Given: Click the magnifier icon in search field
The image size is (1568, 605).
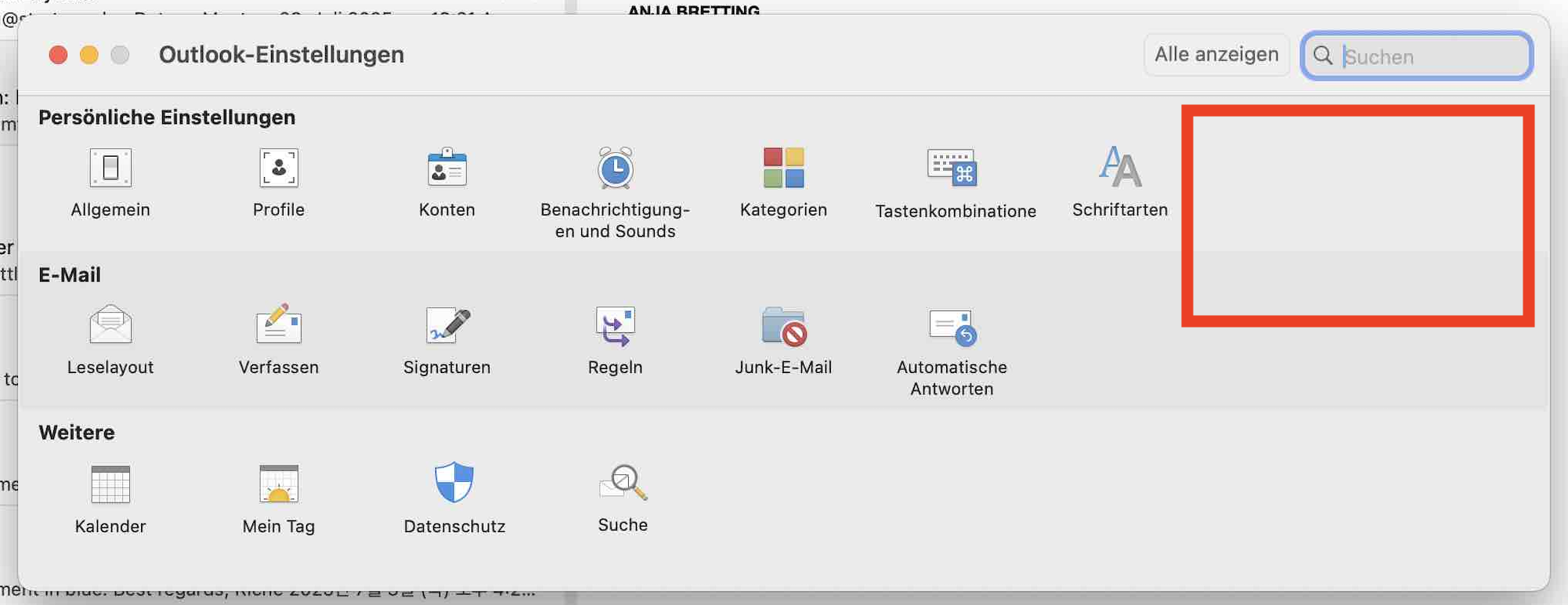Looking at the screenshot, I should 1323,56.
